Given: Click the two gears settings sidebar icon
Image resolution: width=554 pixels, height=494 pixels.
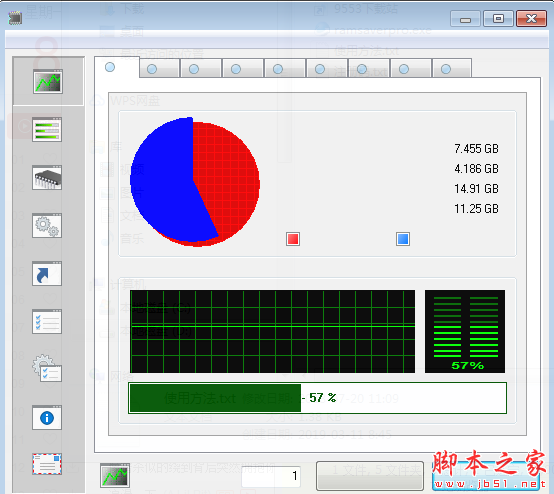Looking at the screenshot, I should point(47,225).
